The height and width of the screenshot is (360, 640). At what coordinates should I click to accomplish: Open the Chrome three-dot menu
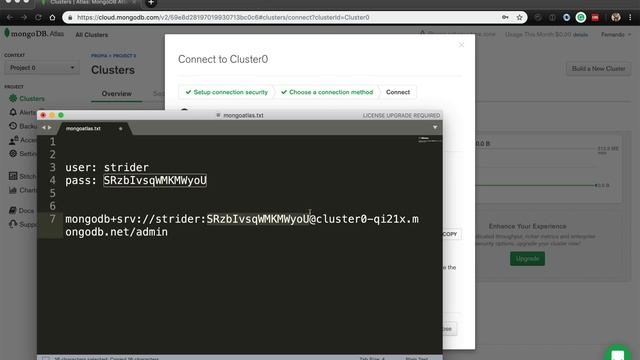click(630, 18)
